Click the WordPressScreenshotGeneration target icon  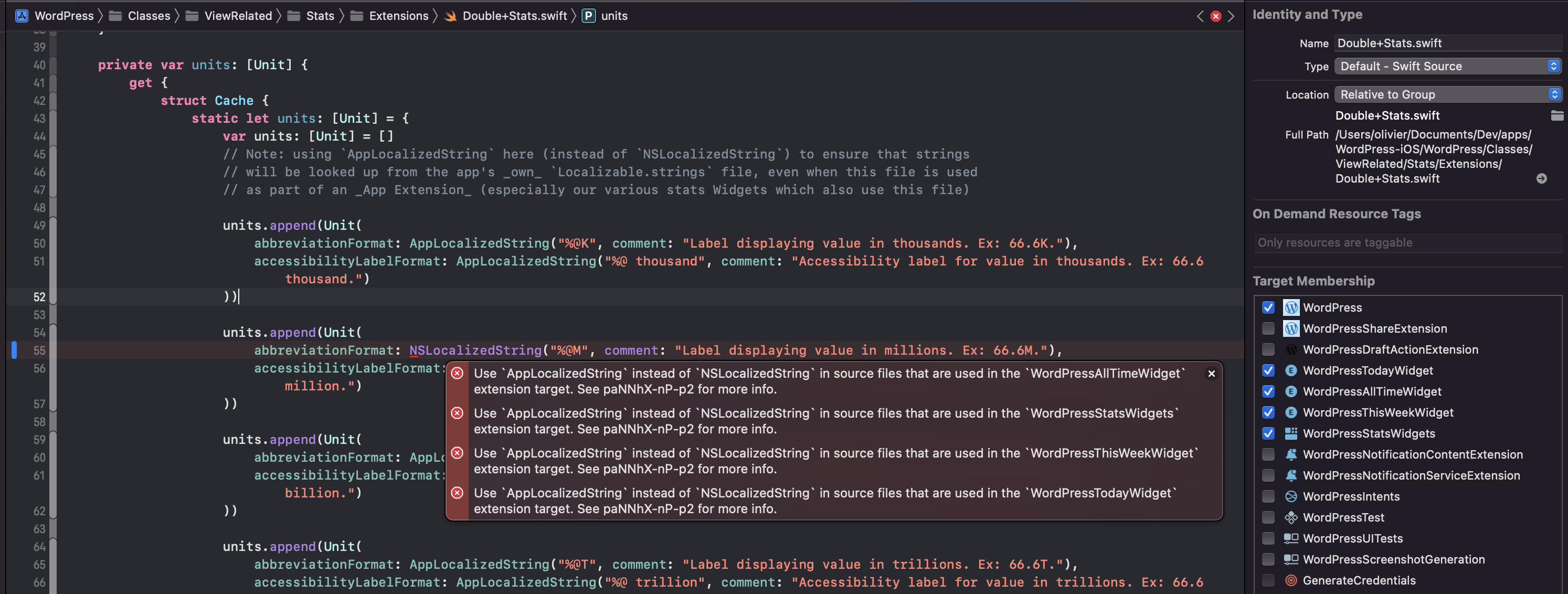click(x=1290, y=559)
